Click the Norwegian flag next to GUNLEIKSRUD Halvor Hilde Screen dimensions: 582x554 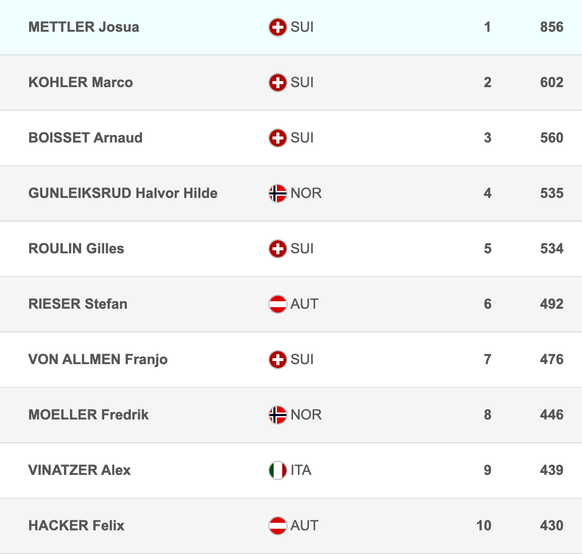pyautogui.click(x=278, y=193)
